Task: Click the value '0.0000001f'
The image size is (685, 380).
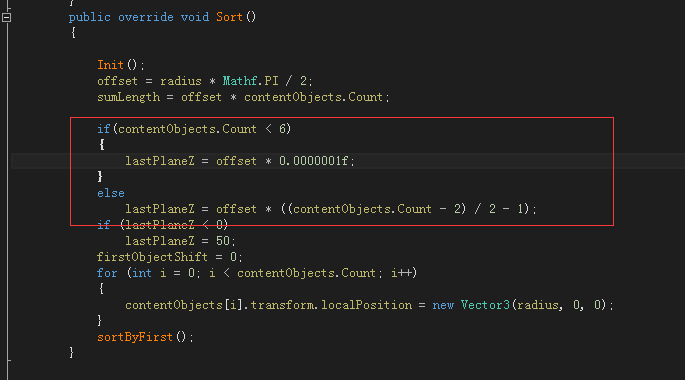Action: (x=314, y=161)
